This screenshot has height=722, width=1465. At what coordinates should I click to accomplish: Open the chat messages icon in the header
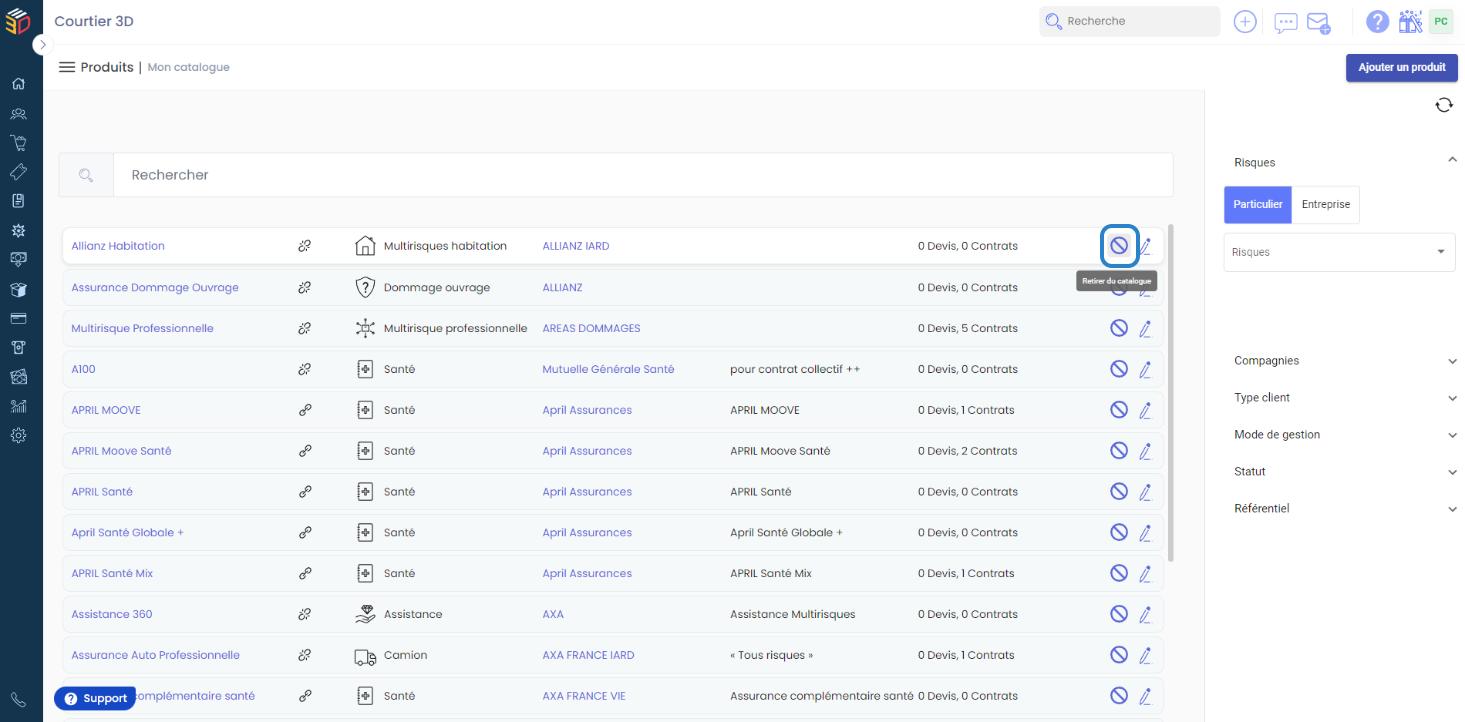coord(1286,23)
